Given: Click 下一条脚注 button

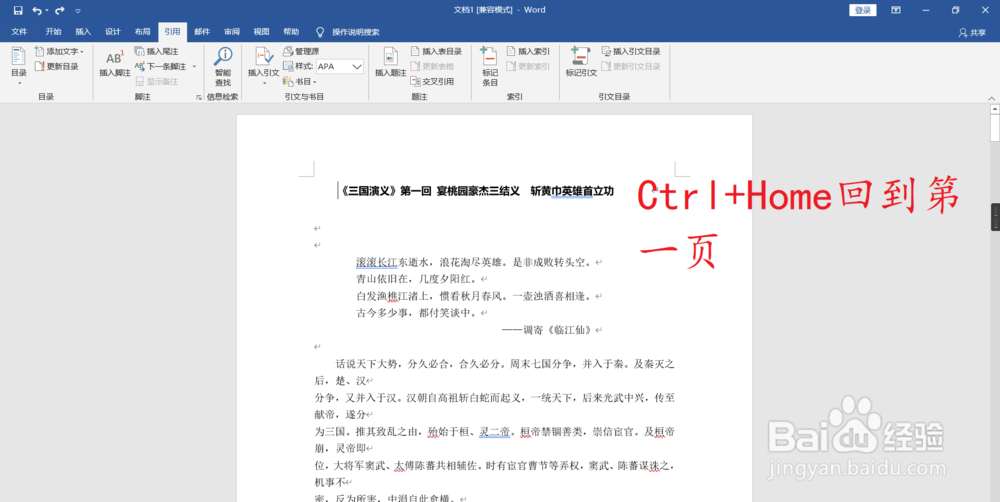Looking at the screenshot, I should [161, 66].
